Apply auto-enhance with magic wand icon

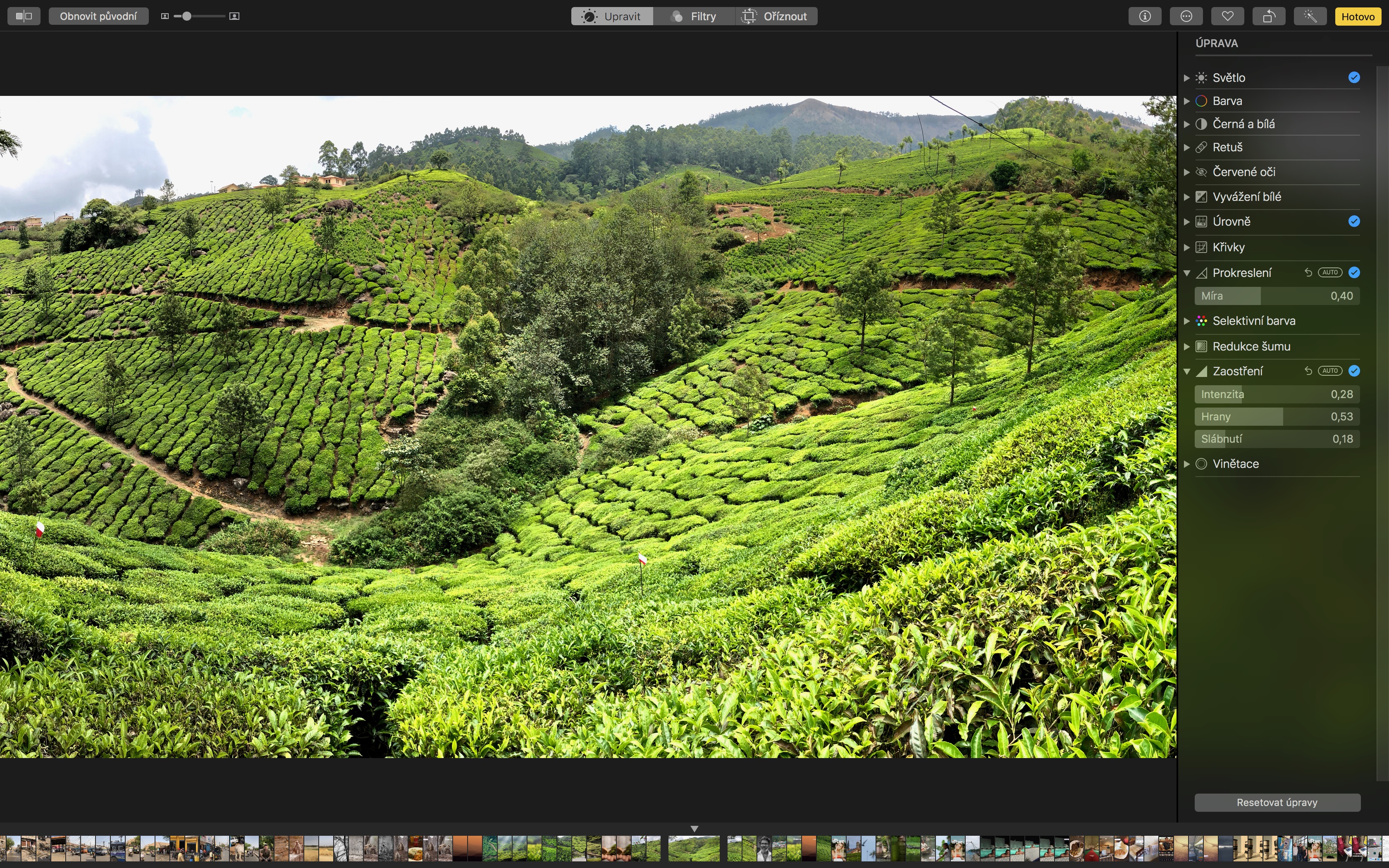point(1310,16)
